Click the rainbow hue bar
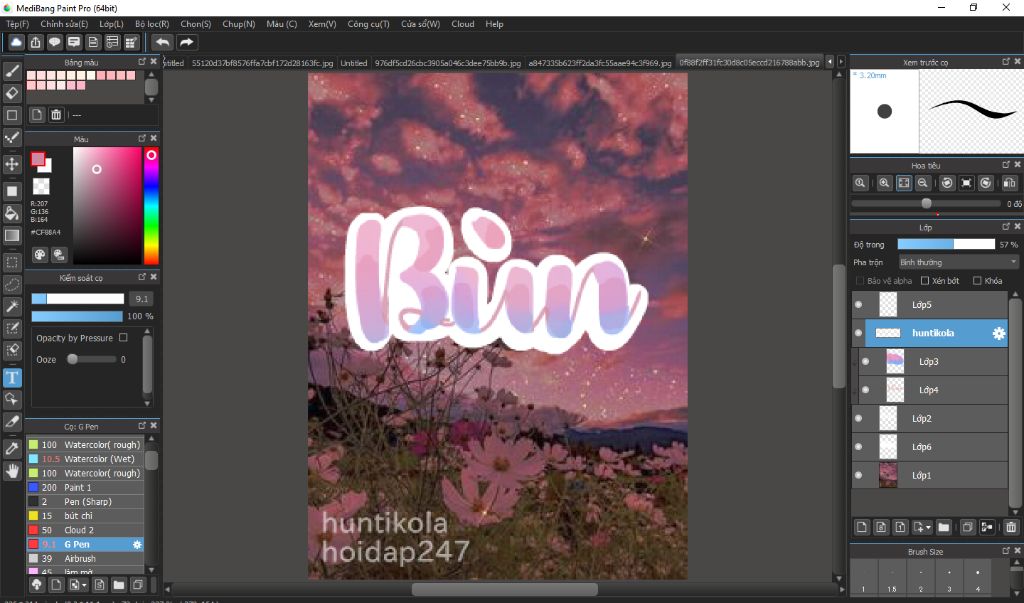Image resolution: width=1024 pixels, height=603 pixels. coord(151,206)
